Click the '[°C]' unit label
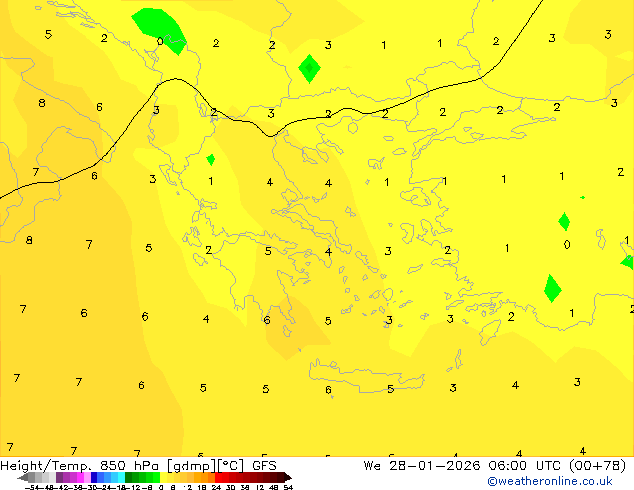Viewport: 634px width, 490px height. pos(231,466)
